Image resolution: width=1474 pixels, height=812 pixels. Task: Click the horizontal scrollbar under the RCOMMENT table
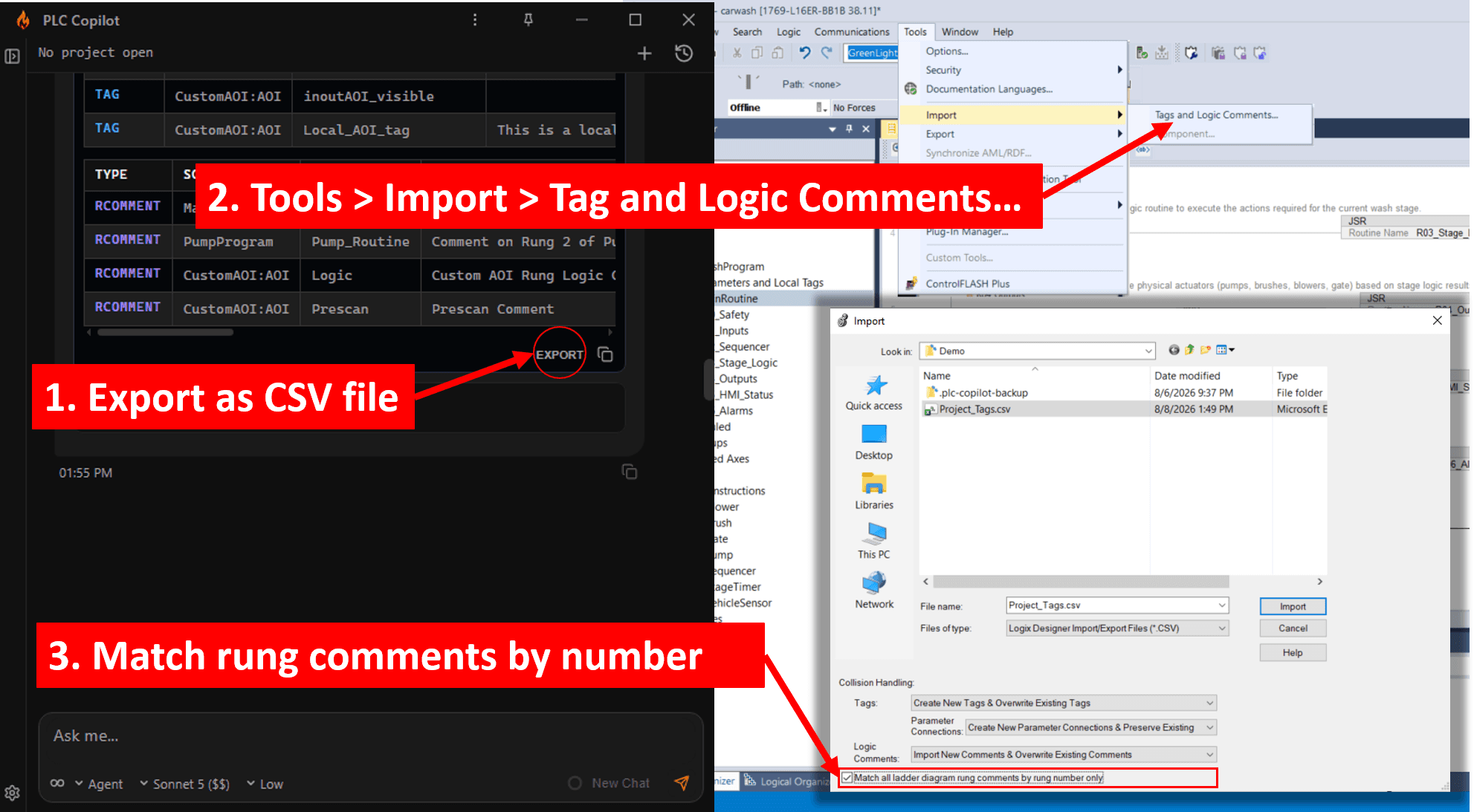point(165,332)
